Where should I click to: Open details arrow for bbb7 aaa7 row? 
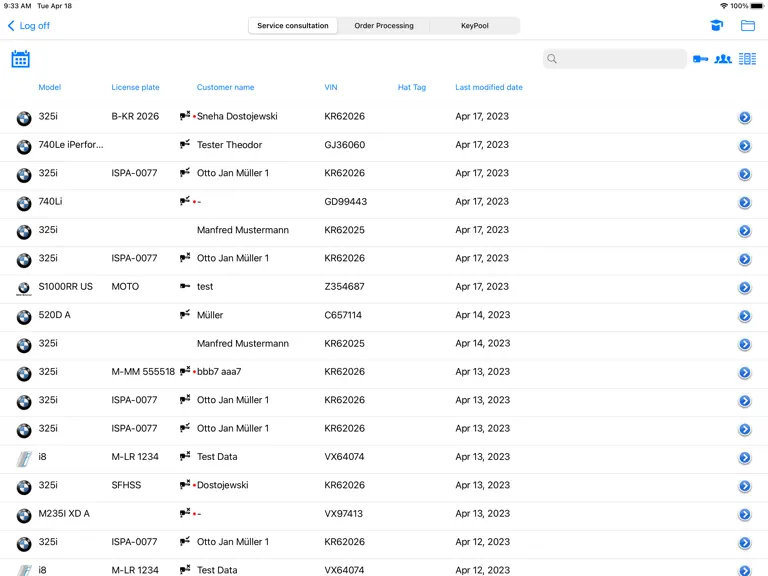point(744,373)
